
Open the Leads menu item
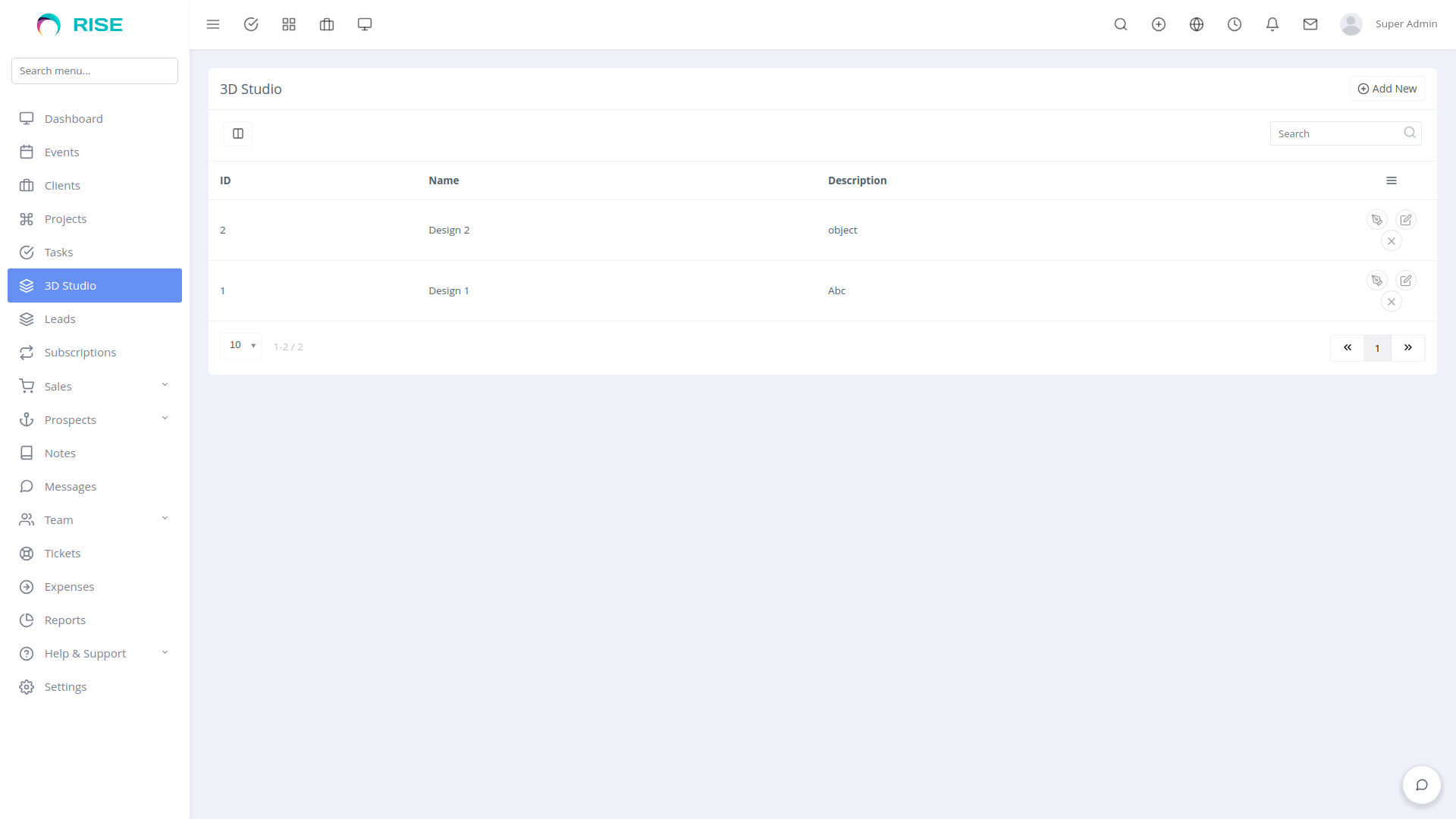coord(60,319)
